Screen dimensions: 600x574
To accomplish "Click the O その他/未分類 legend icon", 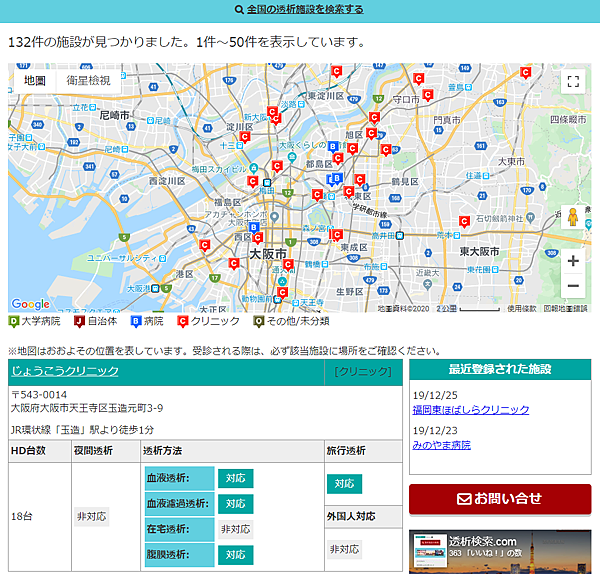I will pyautogui.click(x=258, y=321).
